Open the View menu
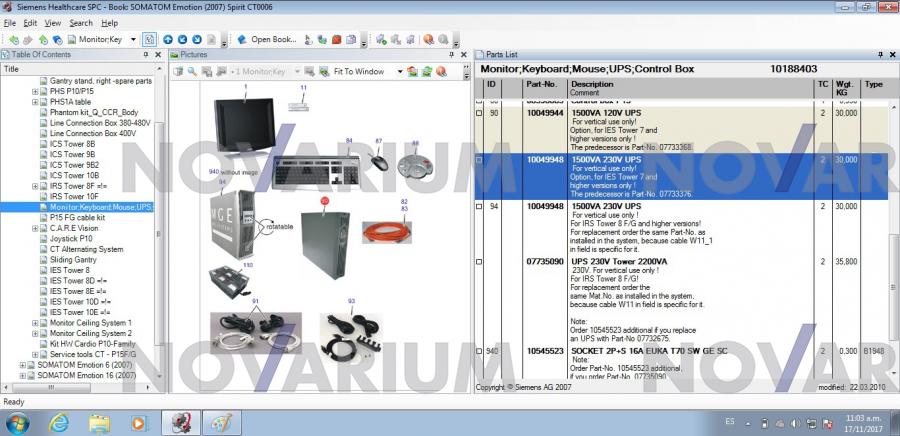The image size is (900, 436). tap(53, 23)
